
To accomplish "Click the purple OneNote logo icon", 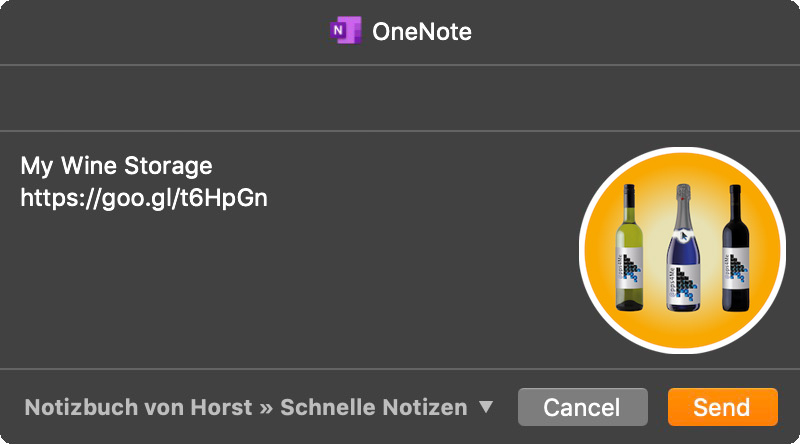I will tap(345, 31).
